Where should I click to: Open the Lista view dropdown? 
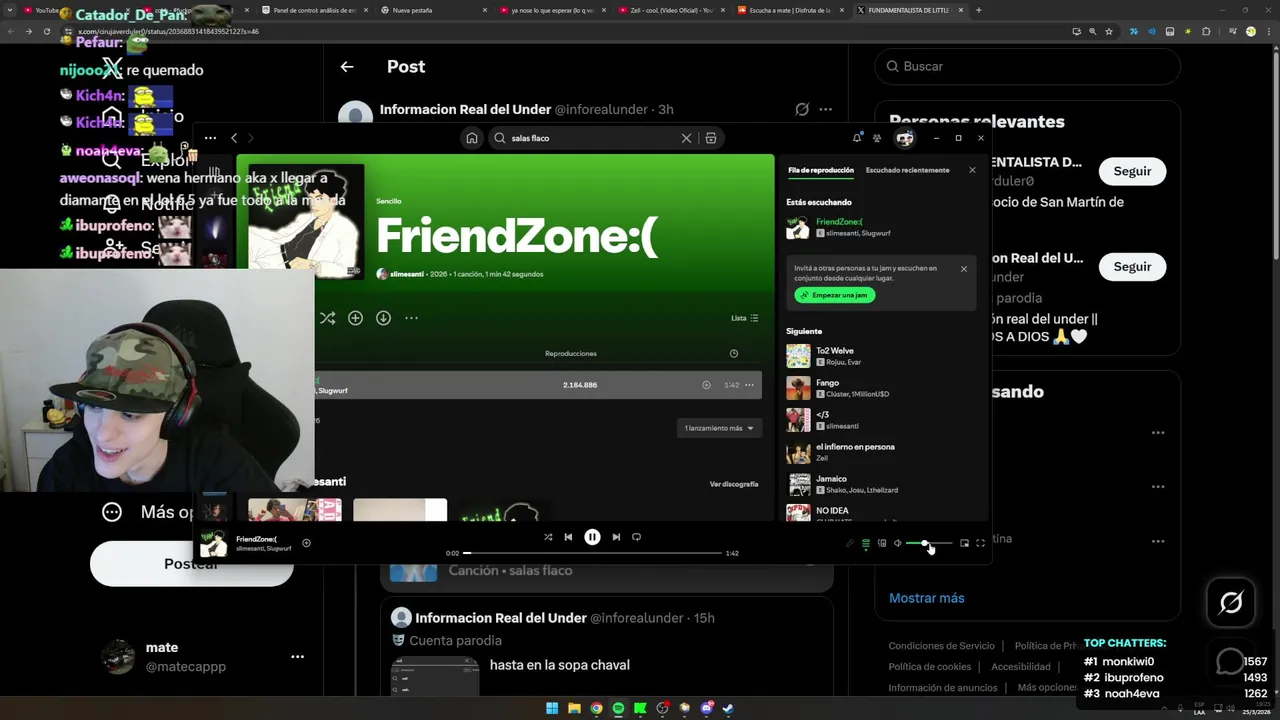(744, 318)
